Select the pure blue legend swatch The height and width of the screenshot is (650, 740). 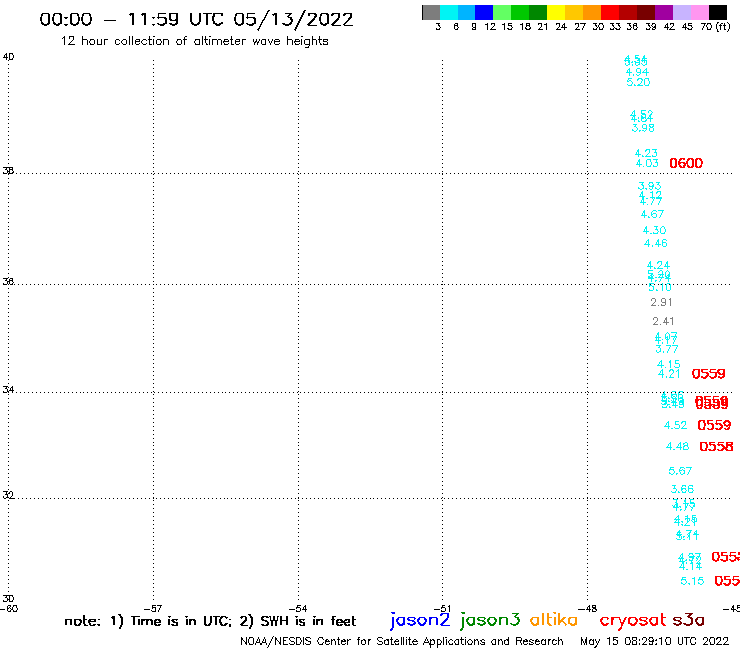tap(484, 12)
